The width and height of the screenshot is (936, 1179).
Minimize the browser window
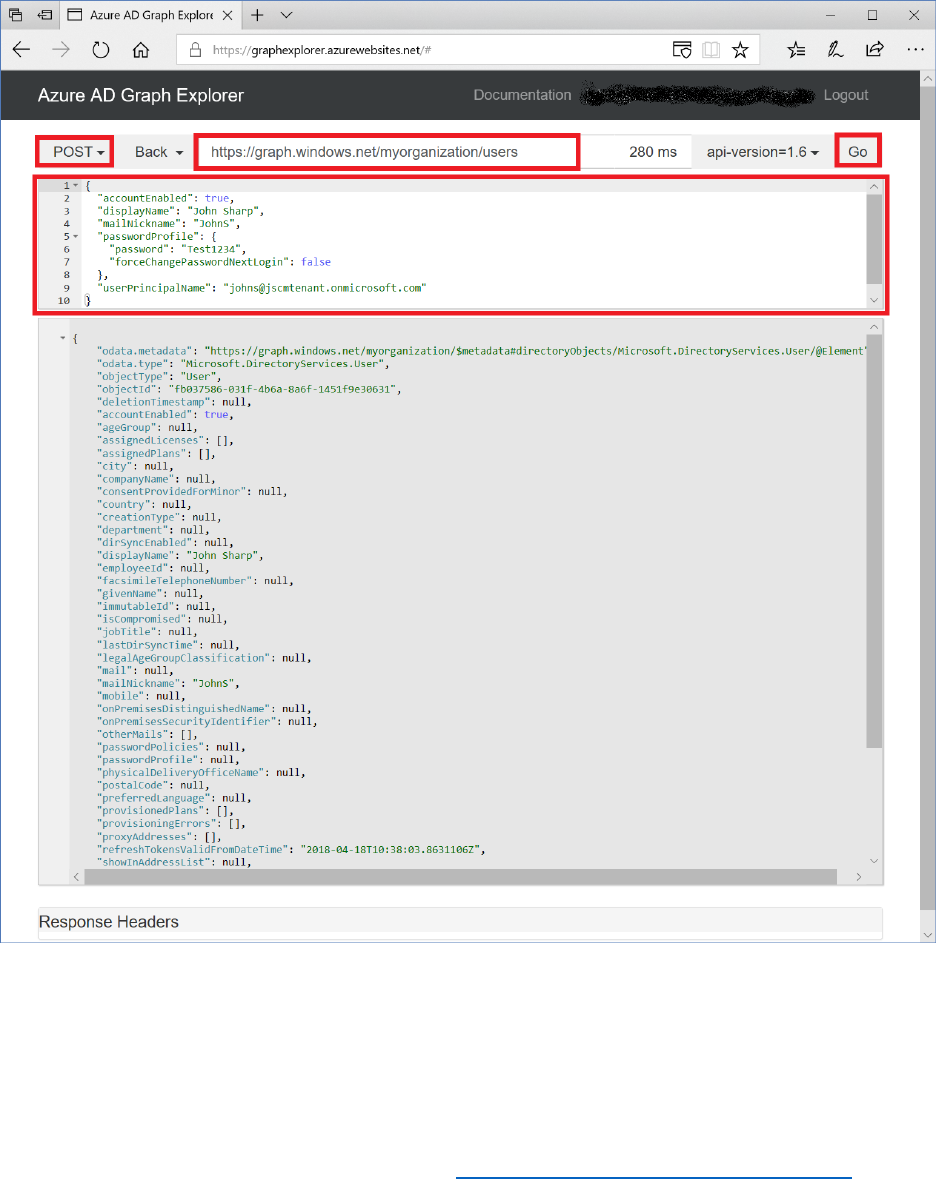tap(830, 15)
